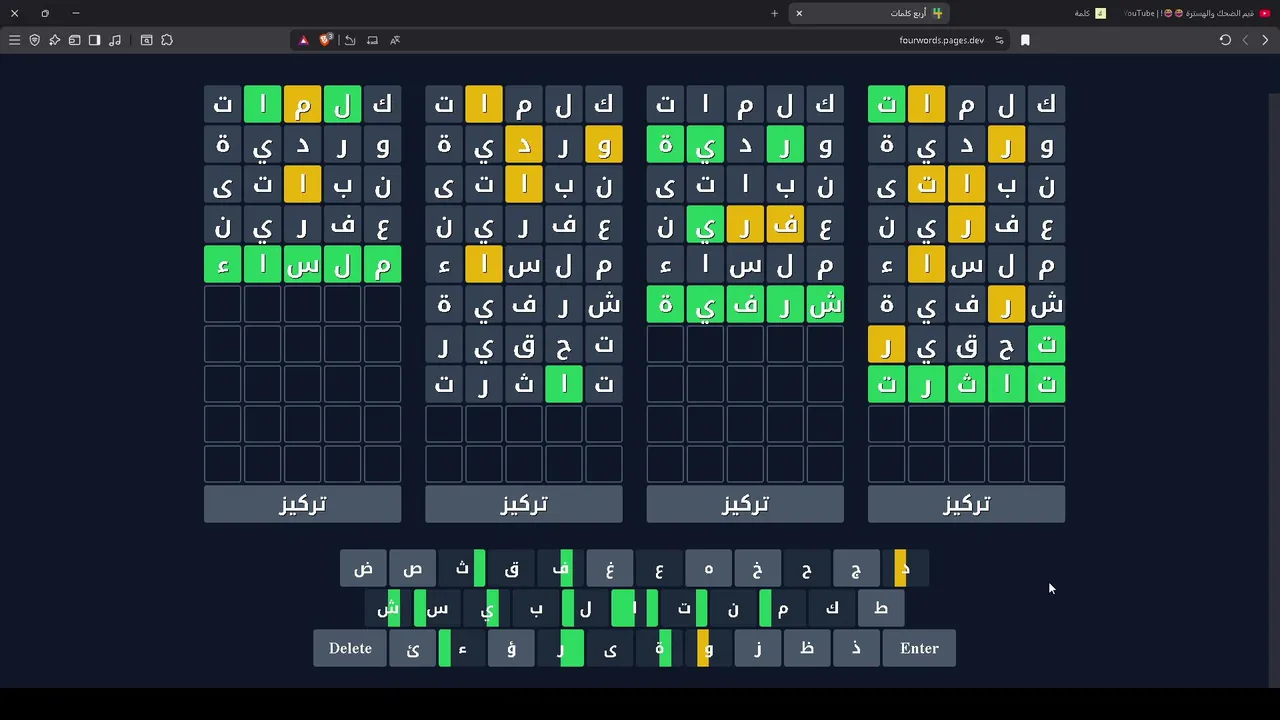Tap the ف key
The height and width of the screenshot is (720, 1280).
pyautogui.click(x=560, y=568)
